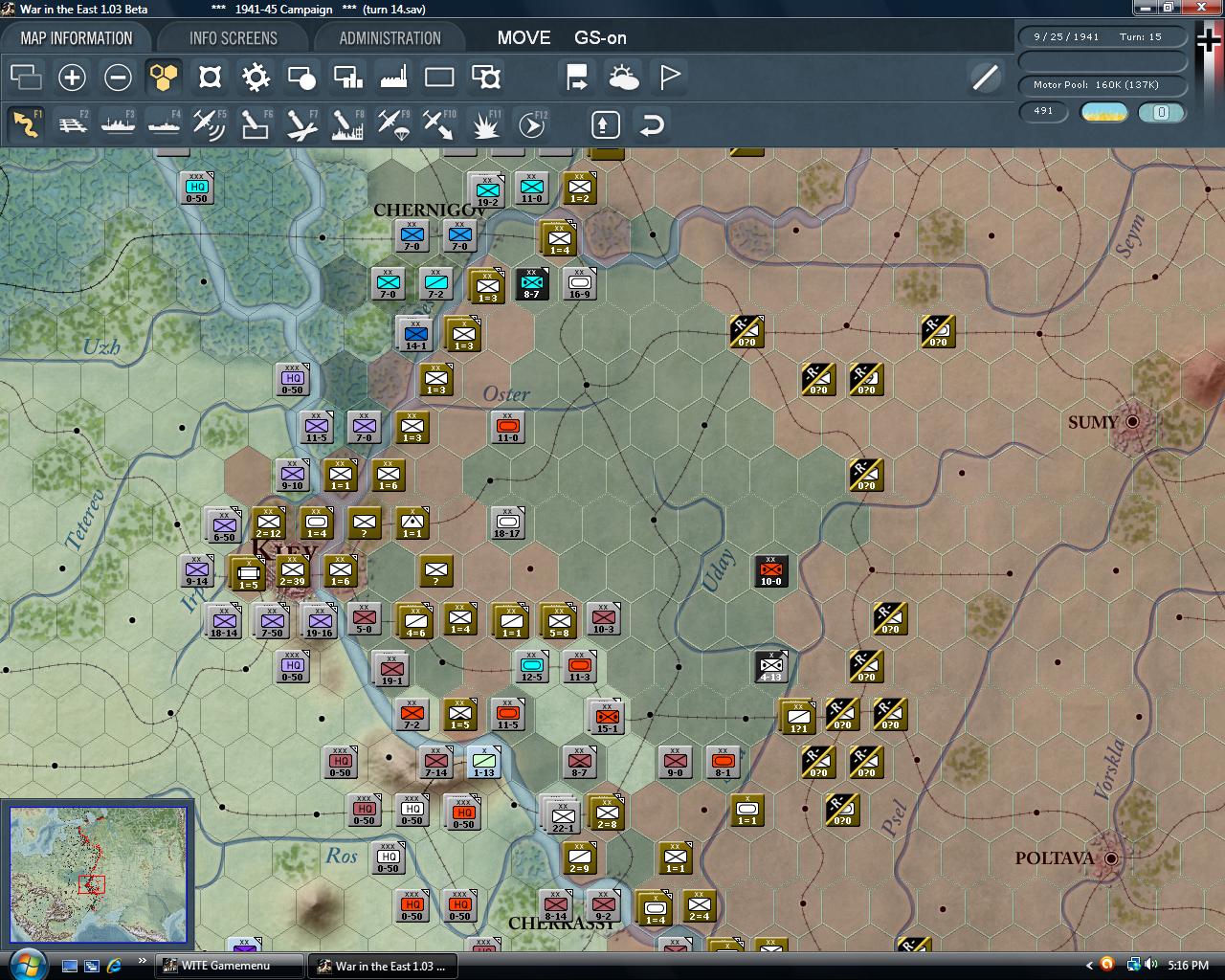Switch to the INFO SCREENS tab

click(234, 38)
